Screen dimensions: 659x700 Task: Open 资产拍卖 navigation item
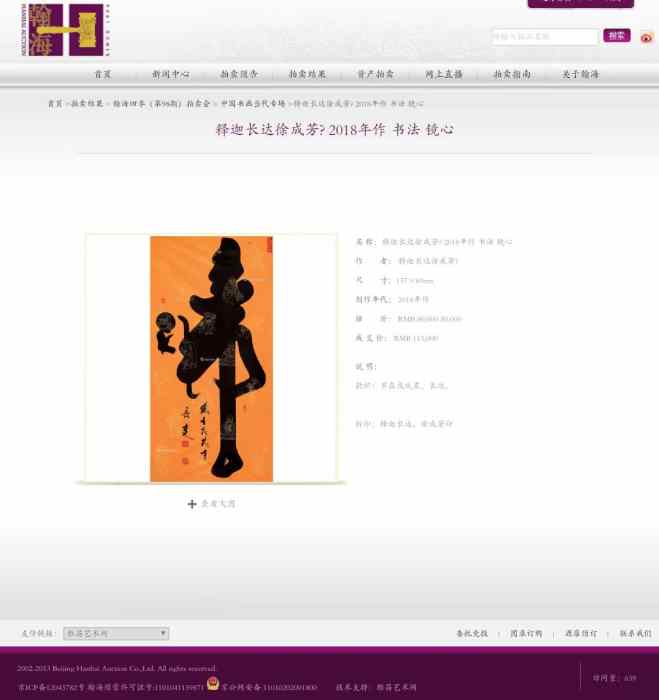pyautogui.click(x=375, y=74)
